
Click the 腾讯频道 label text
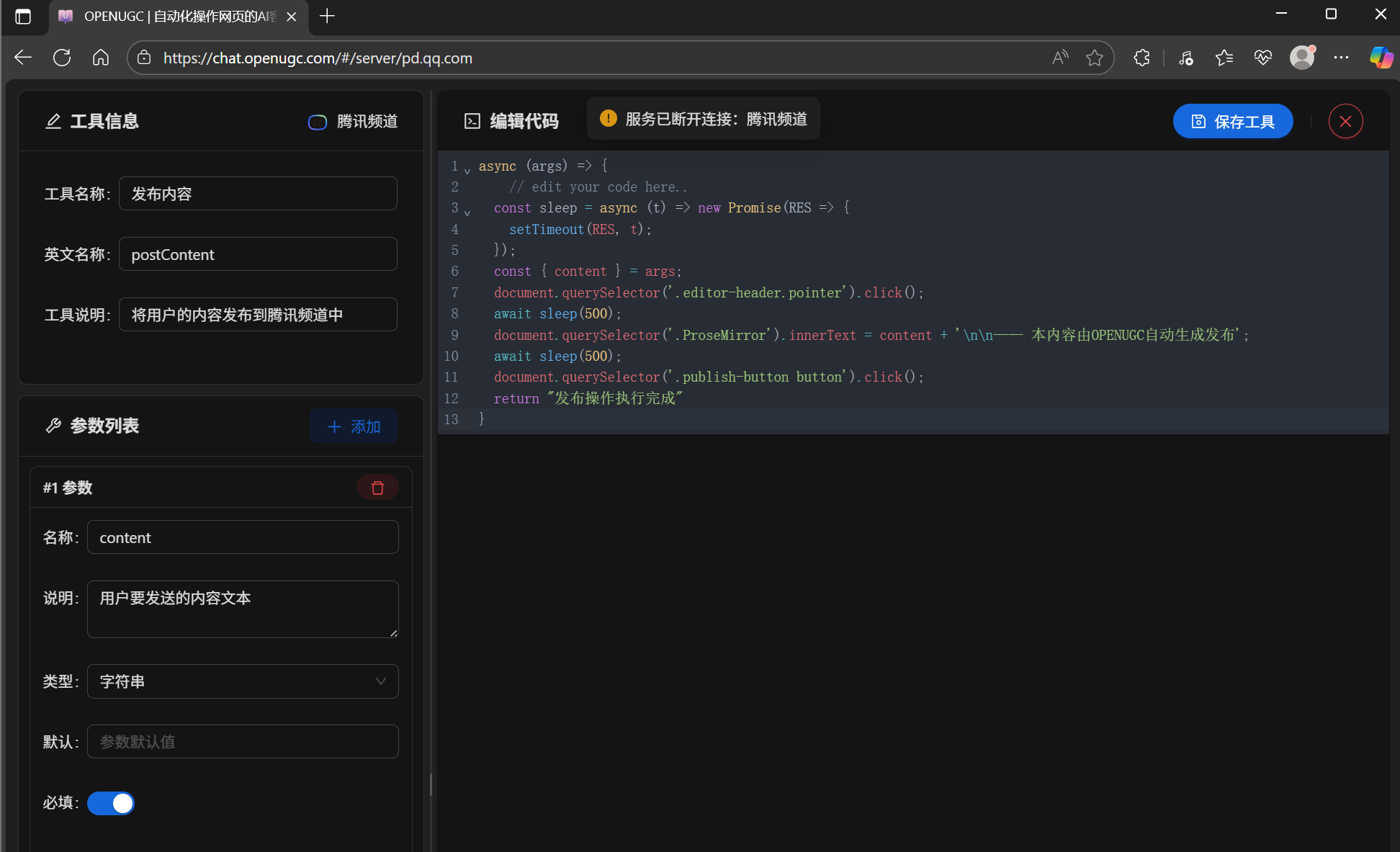(x=367, y=121)
